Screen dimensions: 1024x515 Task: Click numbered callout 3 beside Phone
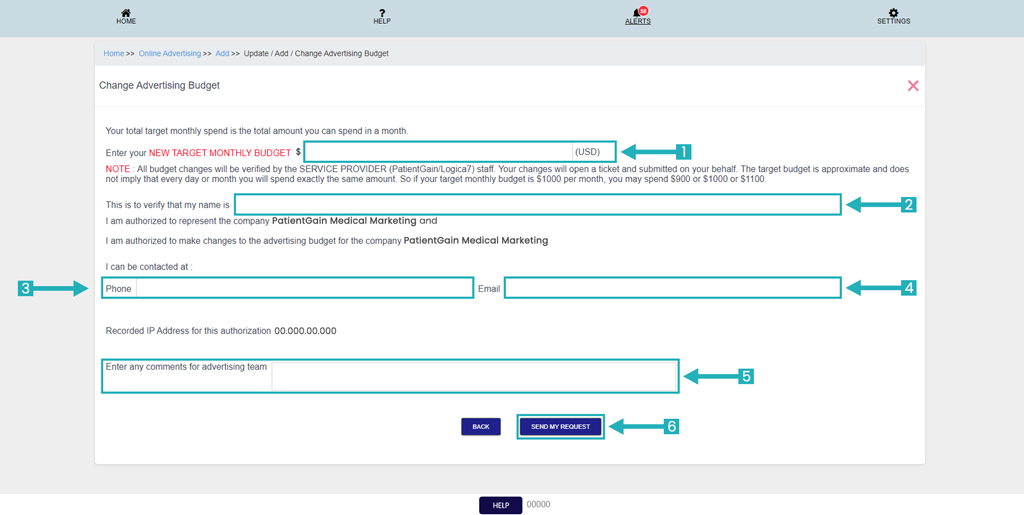(26, 288)
